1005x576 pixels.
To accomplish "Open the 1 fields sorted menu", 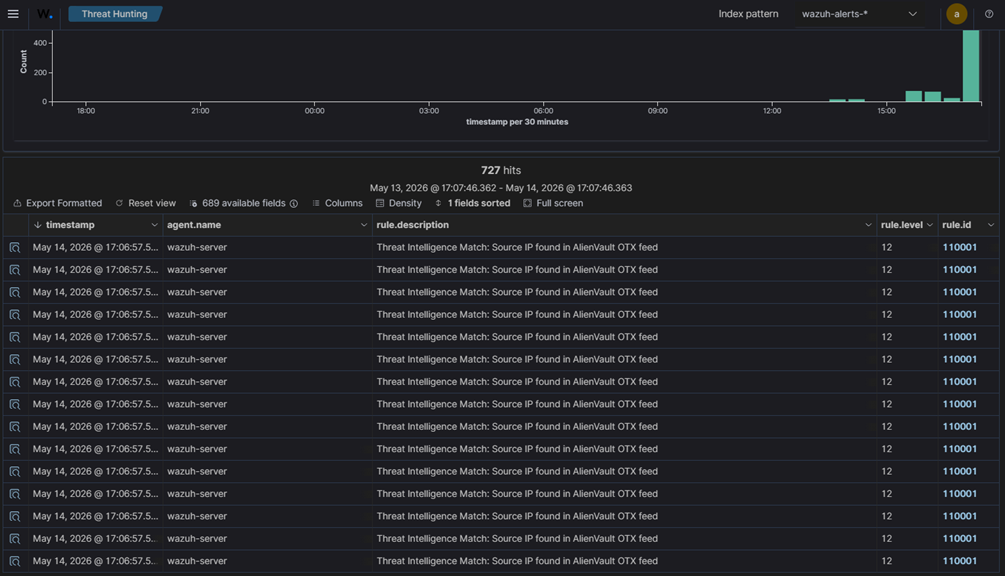I will coord(472,203).
